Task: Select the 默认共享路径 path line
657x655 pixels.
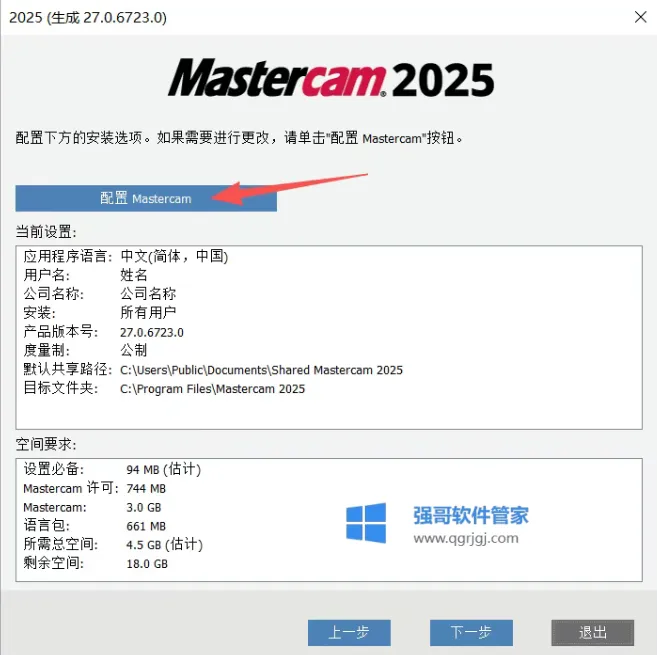Action: (x=213, y=370)
